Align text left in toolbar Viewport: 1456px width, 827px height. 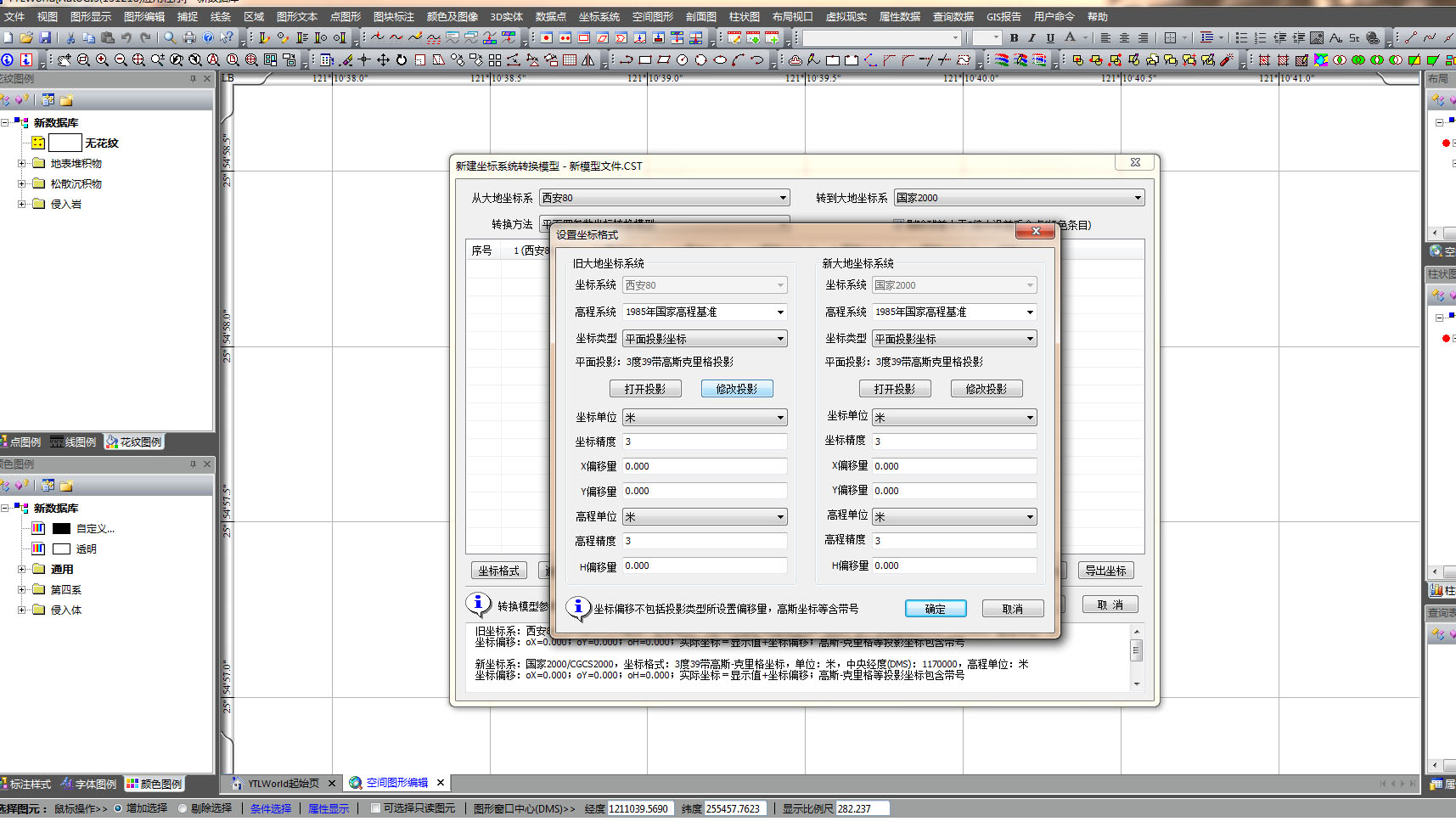1105,37
